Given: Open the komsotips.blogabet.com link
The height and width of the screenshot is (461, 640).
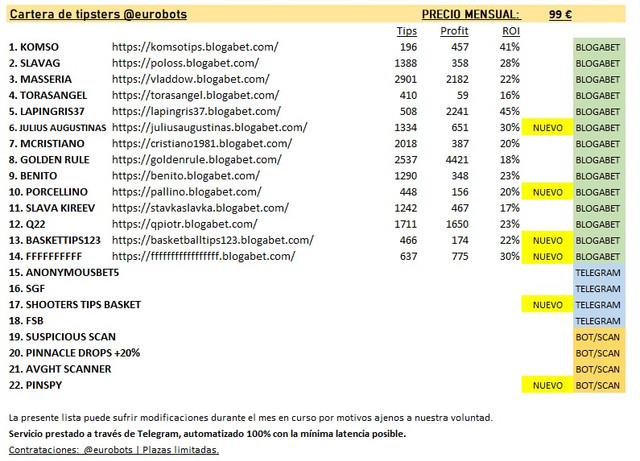Looking at the screenshot, I should pos(195,47).
